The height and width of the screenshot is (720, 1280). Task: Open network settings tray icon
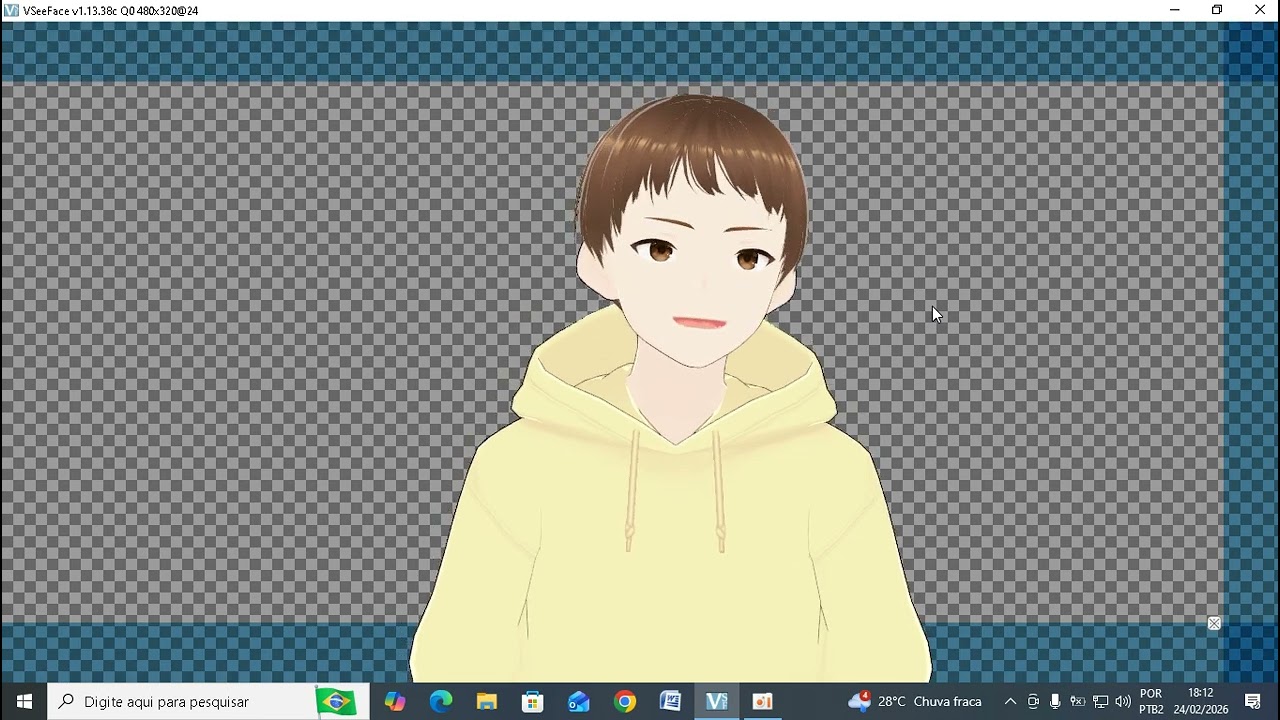(1100, 702)
